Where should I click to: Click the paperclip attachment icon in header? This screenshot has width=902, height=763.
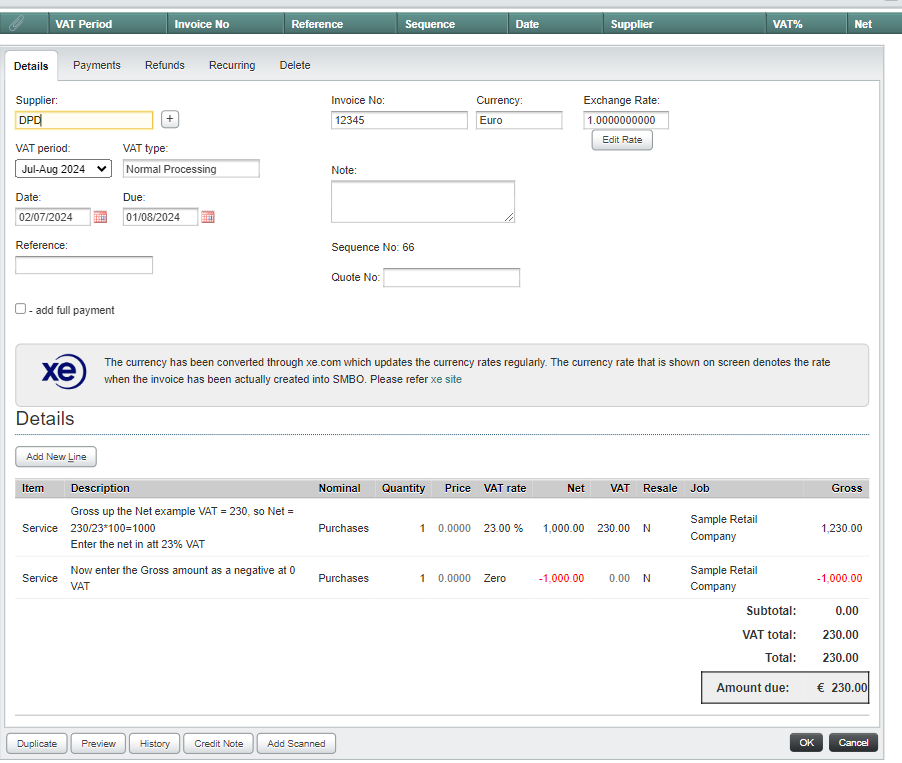17,23
